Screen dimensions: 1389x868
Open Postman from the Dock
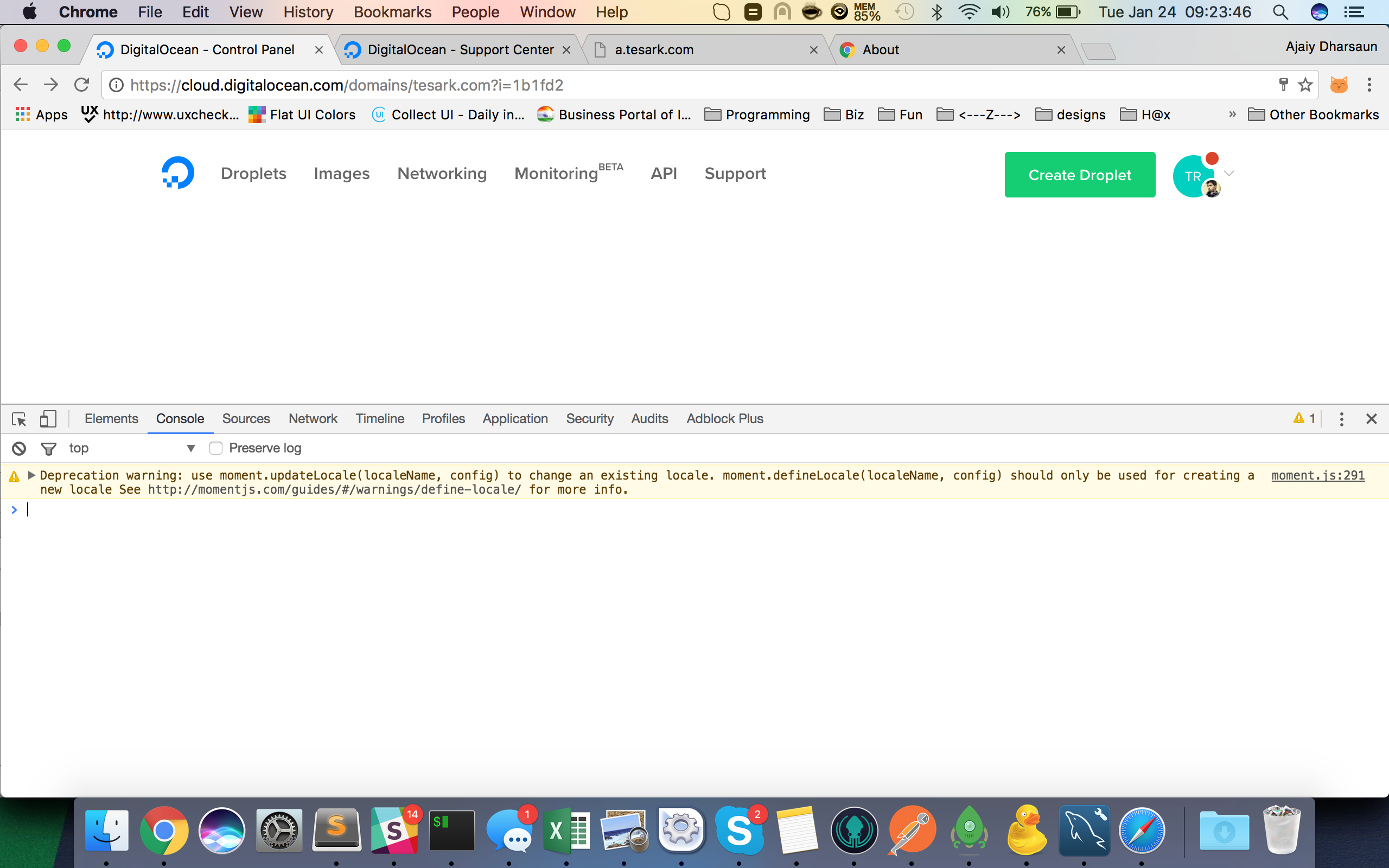point(912,830)
